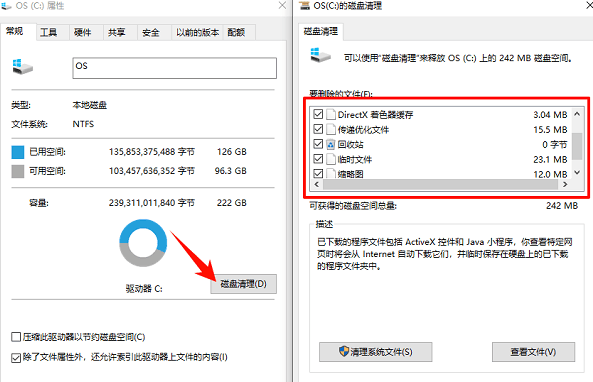Viewport: 593px width, 382px height.
Task: Click the 查看文件(V) button
Action: tap(533, 352)
